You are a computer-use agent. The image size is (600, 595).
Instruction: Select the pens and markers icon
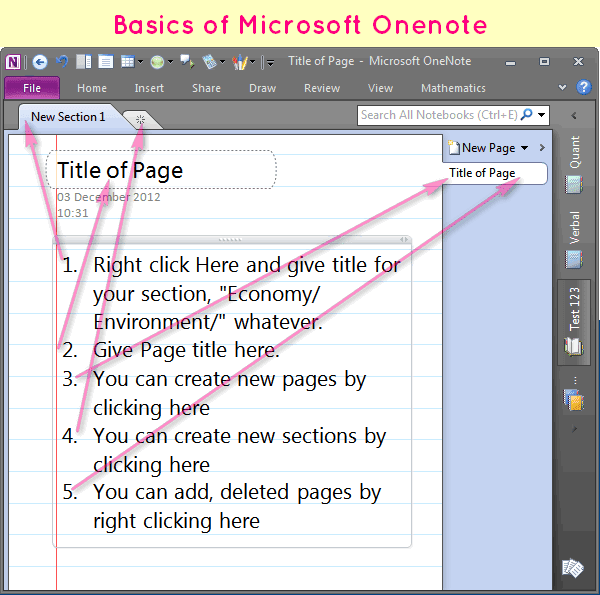point(240,62)
